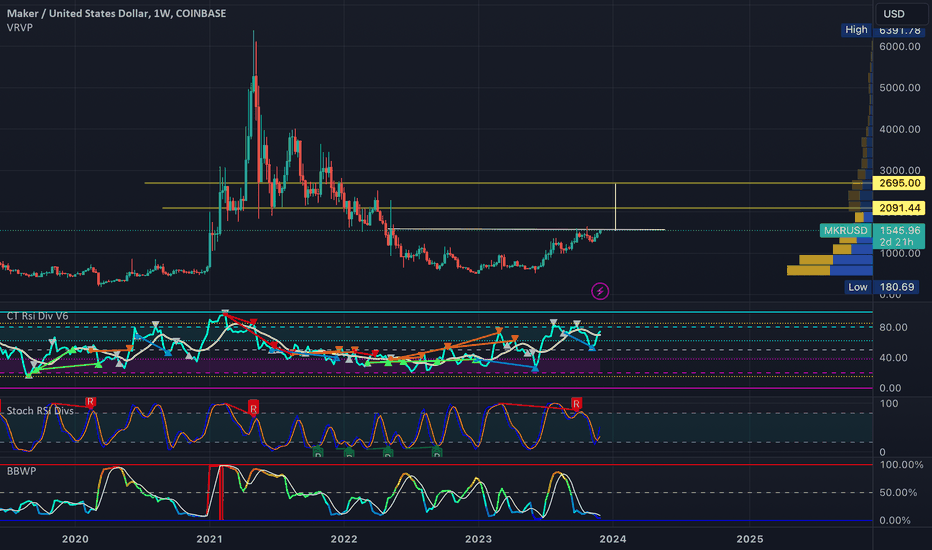Click the 40.00 RSI axis label
932x550 pixels.
[893, 357]
